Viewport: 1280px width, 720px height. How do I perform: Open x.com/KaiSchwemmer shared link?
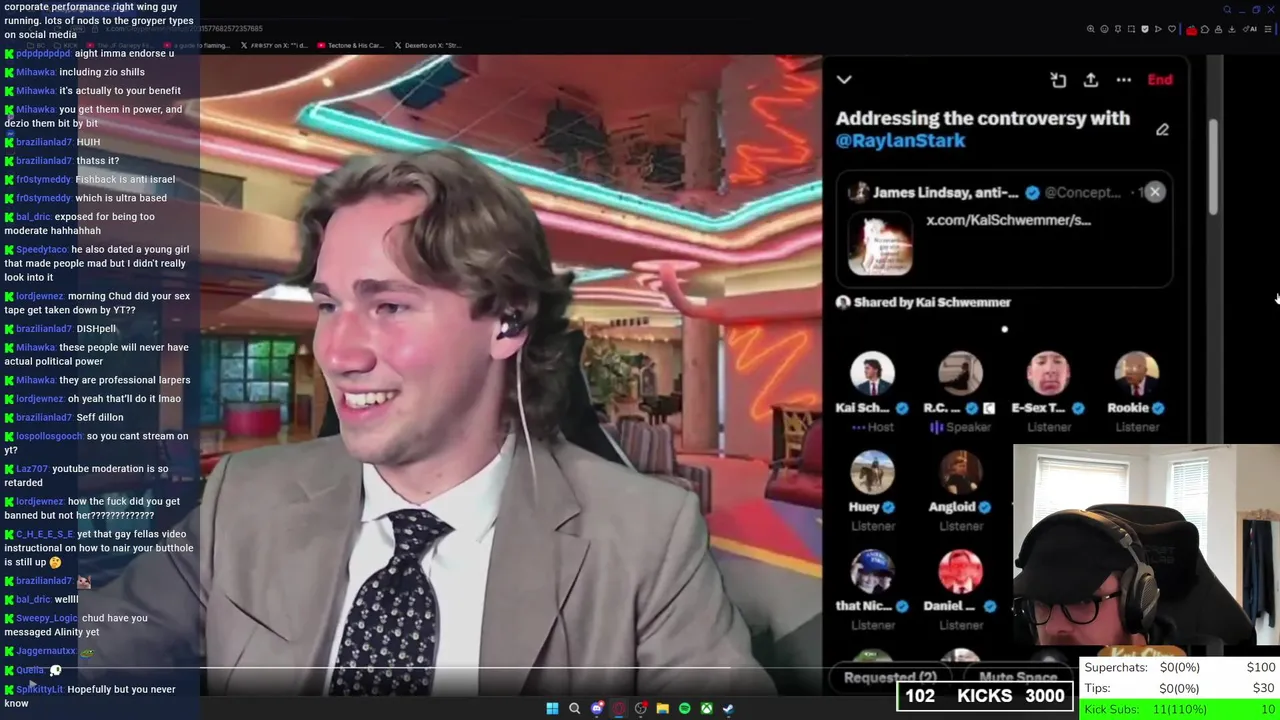(1008, 220)
